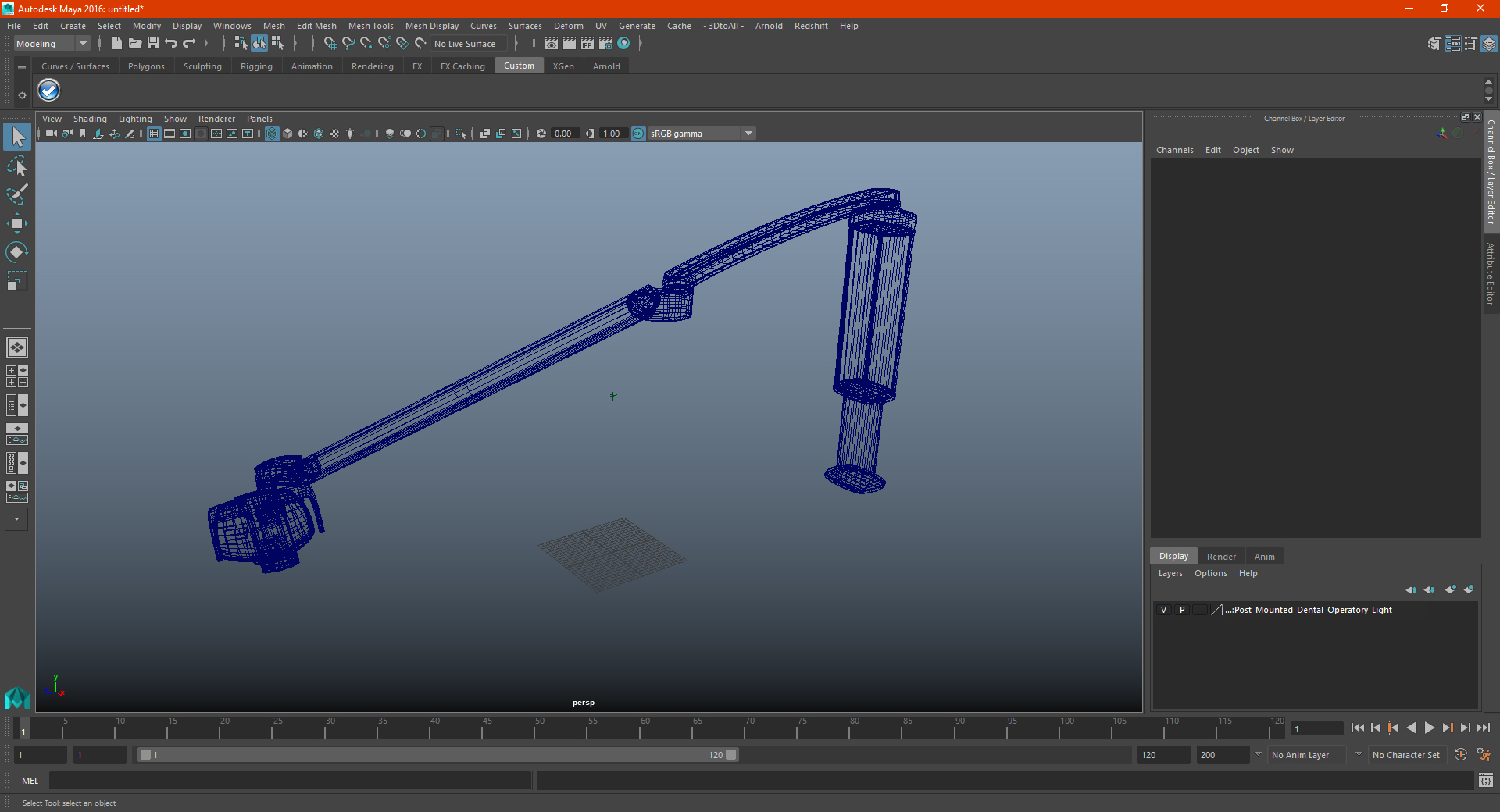Activate the Move tool
The height and width of the screenshot is (812, 1500).
click(x=17, y=223)
